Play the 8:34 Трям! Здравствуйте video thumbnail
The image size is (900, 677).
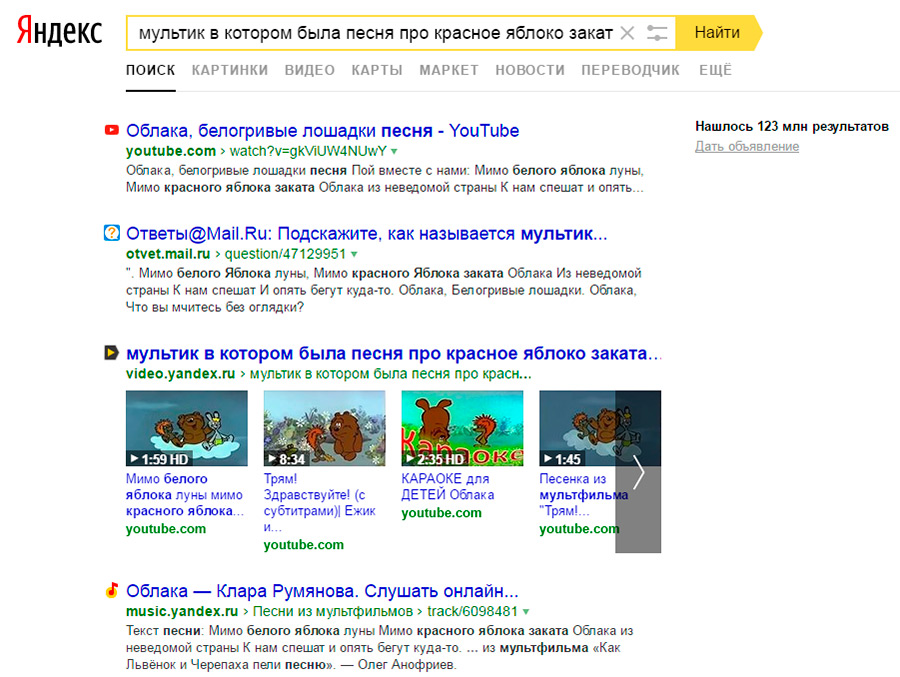(324, 429)
